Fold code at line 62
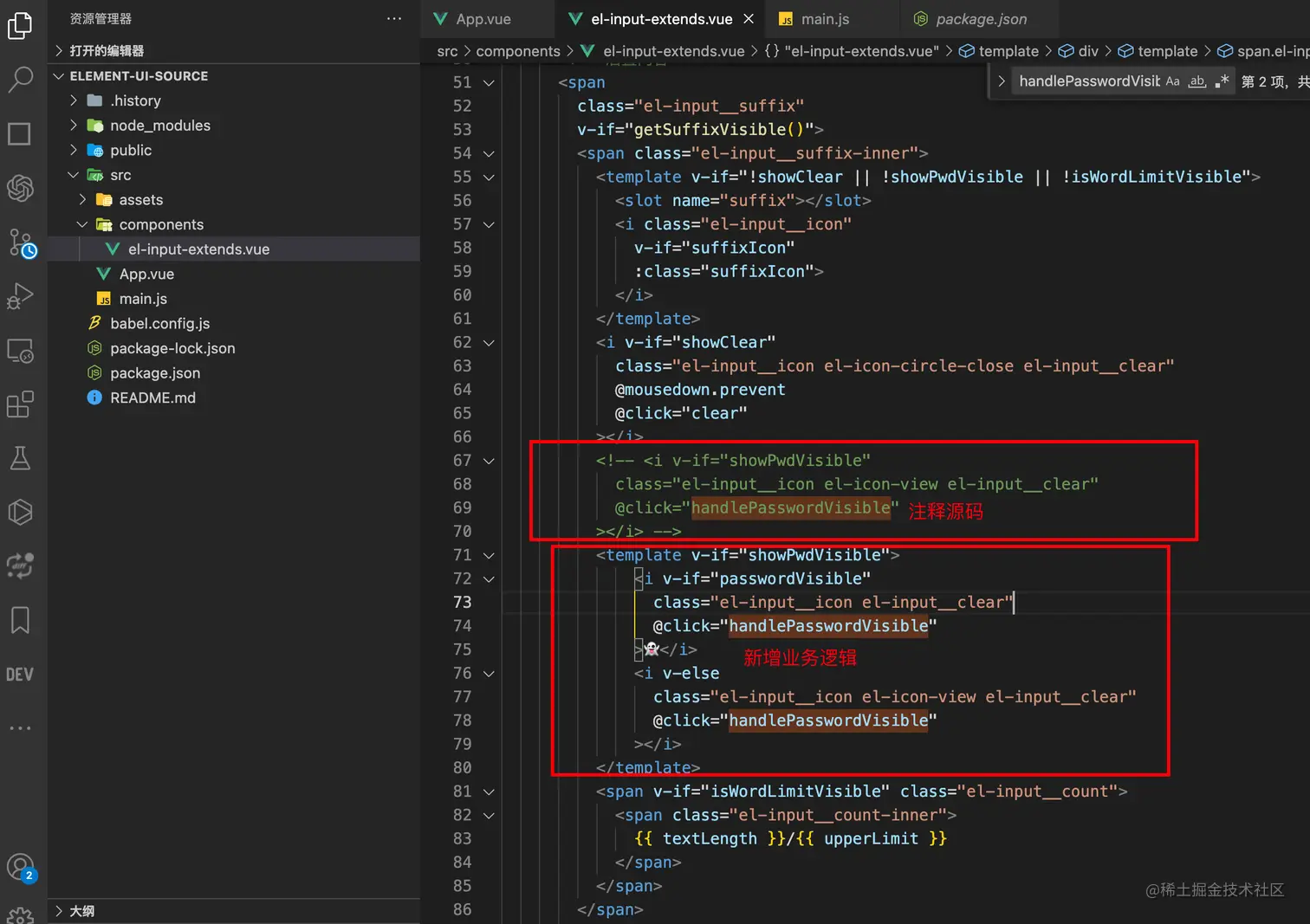 coord(489,343)
